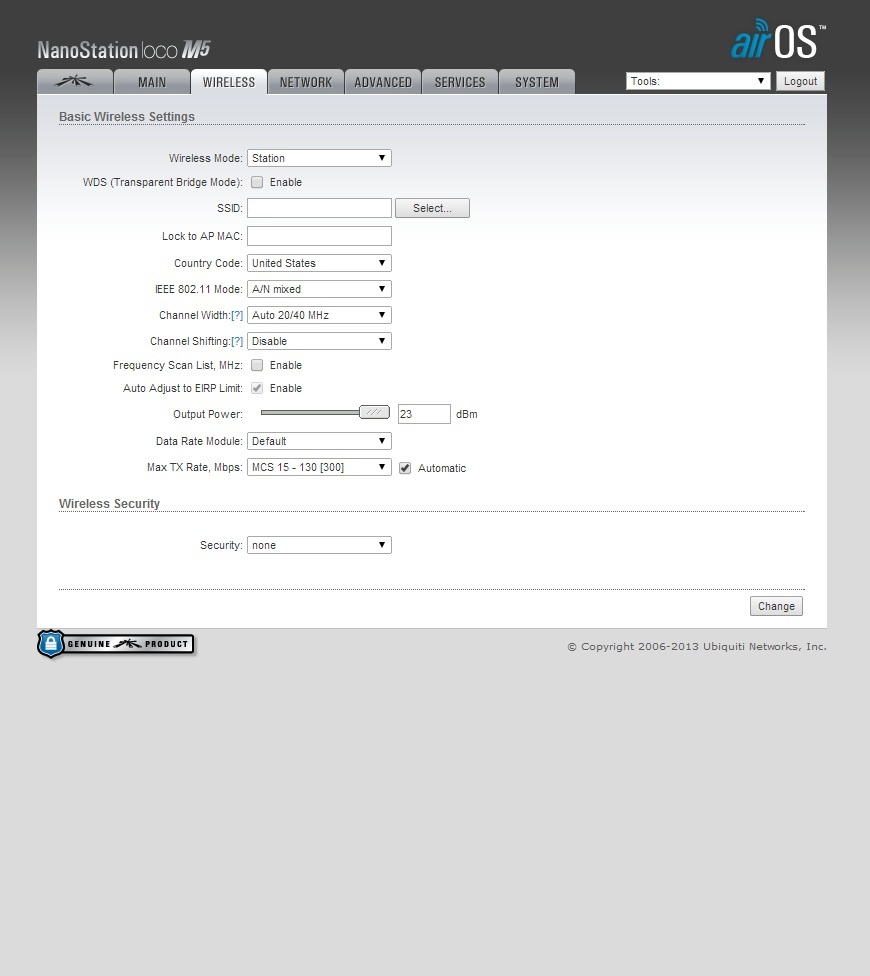This screenshot has width=870, height=976.
Task: Expand the IEEE 802.11 Mode dropdown
Action: coord(319,289)
